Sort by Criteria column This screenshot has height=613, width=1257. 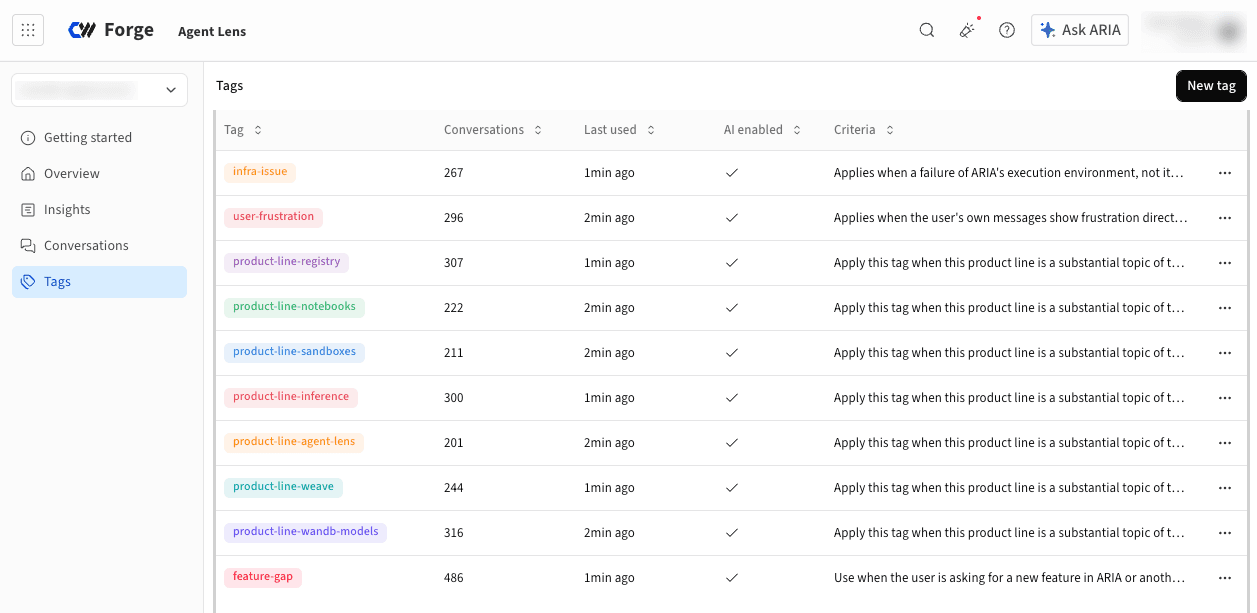(864, 130)
